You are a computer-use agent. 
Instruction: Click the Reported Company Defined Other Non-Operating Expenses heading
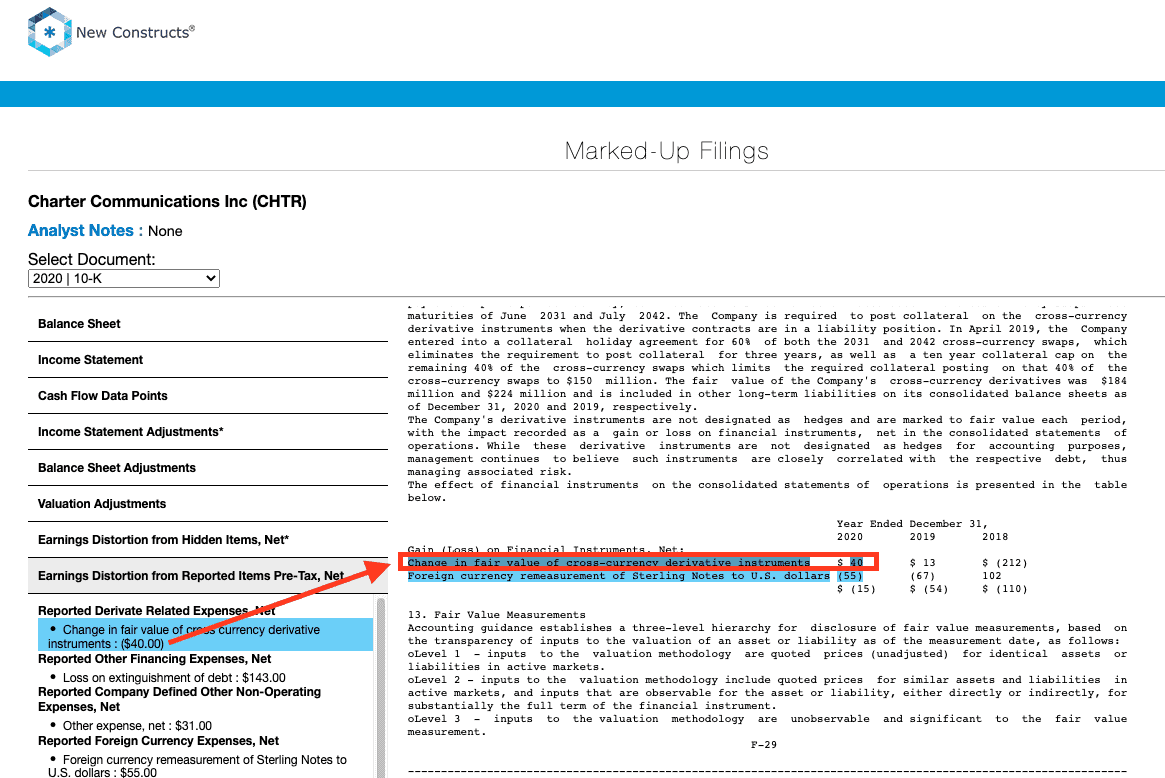pos(180,699)
